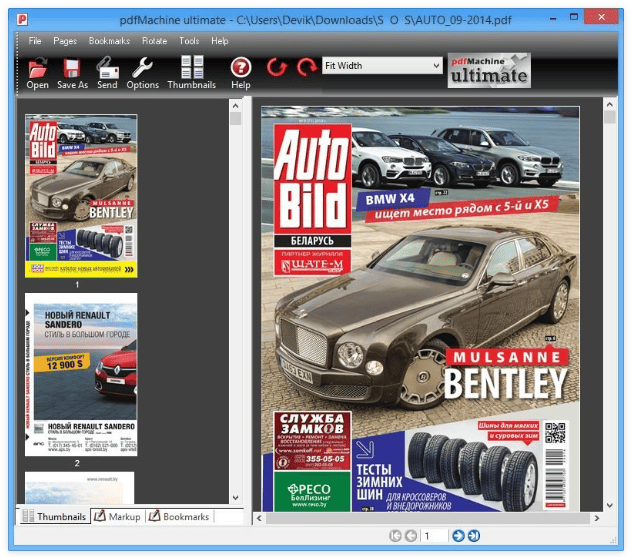Image resolution: width=633 pixels, height=557 pixels.
Task: Click the horizontal scroll left arrow
Action: [x=259, y=518]
